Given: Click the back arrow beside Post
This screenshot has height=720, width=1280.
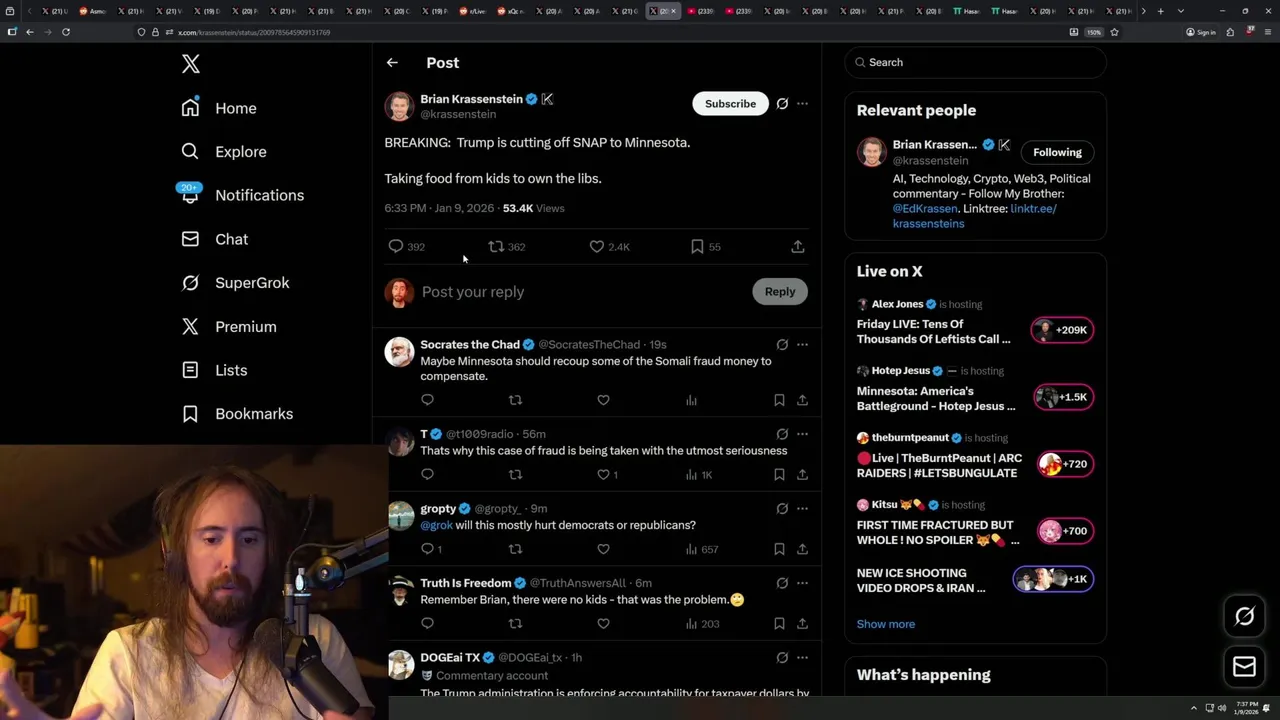Looking at the screenshot, I should tap(392, 63).
